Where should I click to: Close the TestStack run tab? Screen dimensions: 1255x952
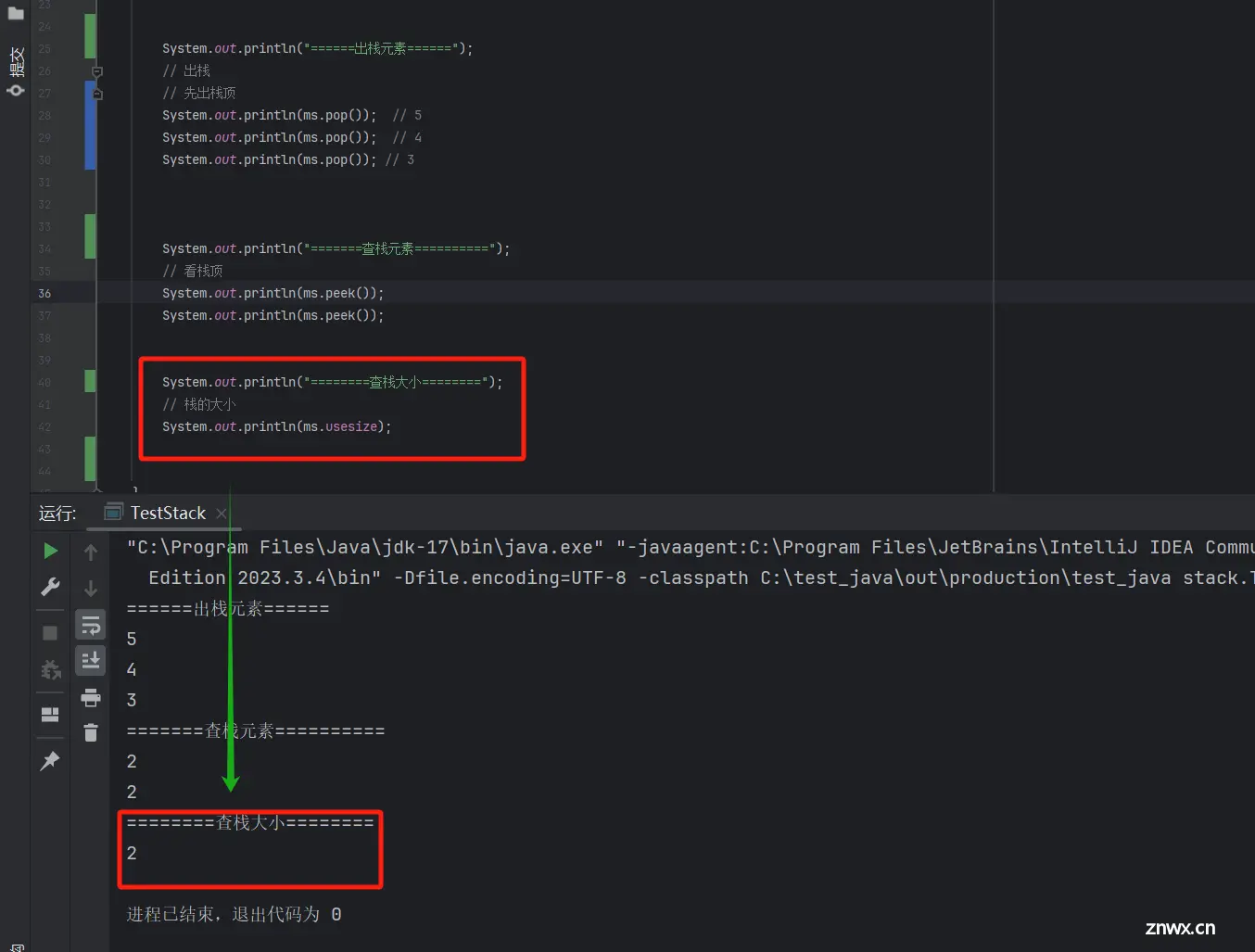tap(221, 514)
